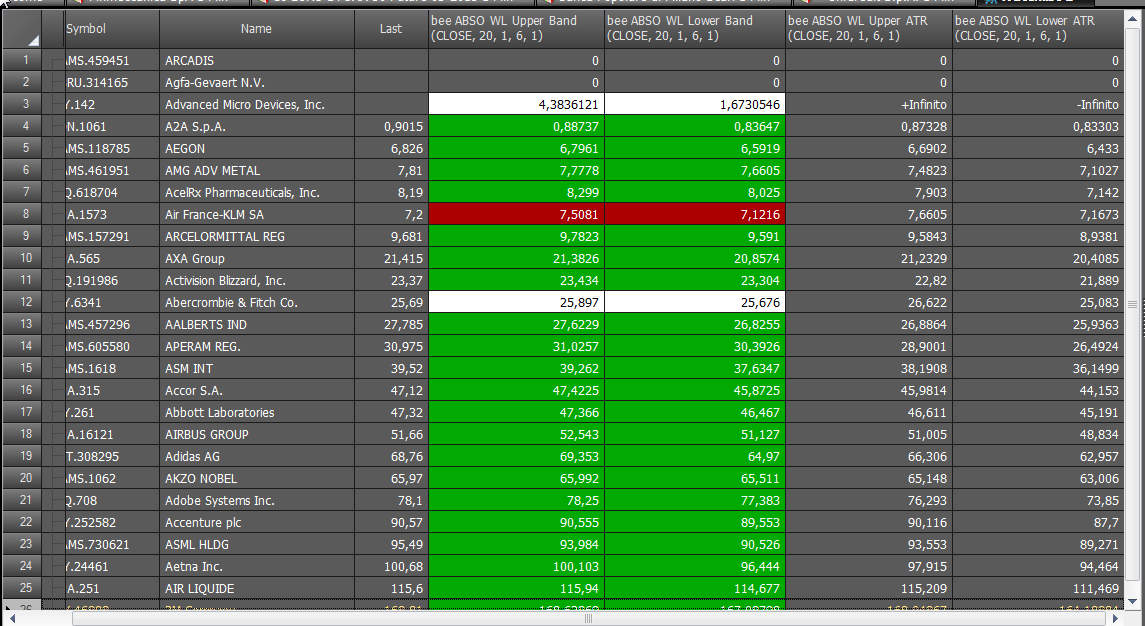
Task: Click the vertical scrollbar thumb grip
Action: click(x=1133, y=305)
